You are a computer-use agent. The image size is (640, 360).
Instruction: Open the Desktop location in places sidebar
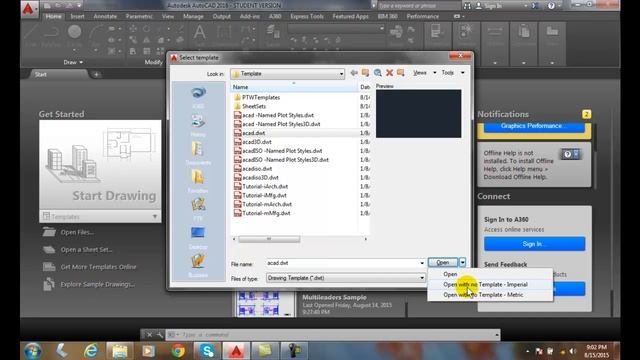[x=198, y=238]
